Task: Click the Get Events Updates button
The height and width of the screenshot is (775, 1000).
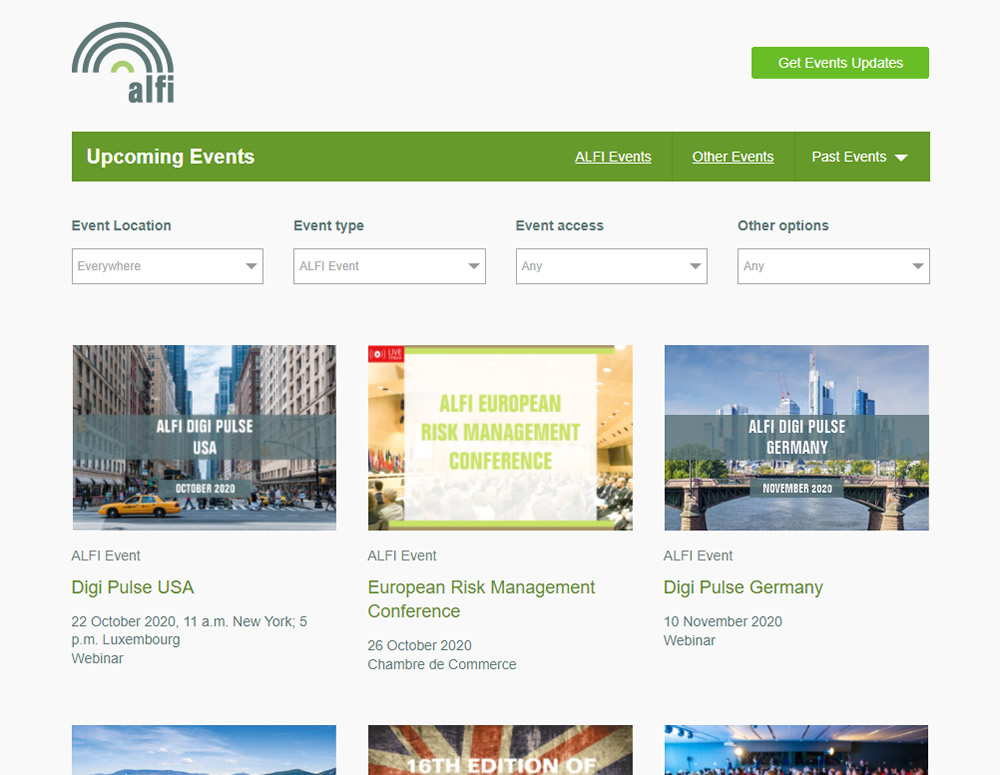Action: coord(840,63)
